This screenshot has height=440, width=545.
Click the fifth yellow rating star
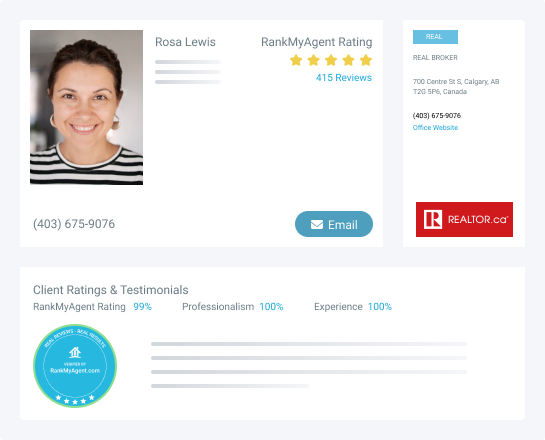point(366,60)
